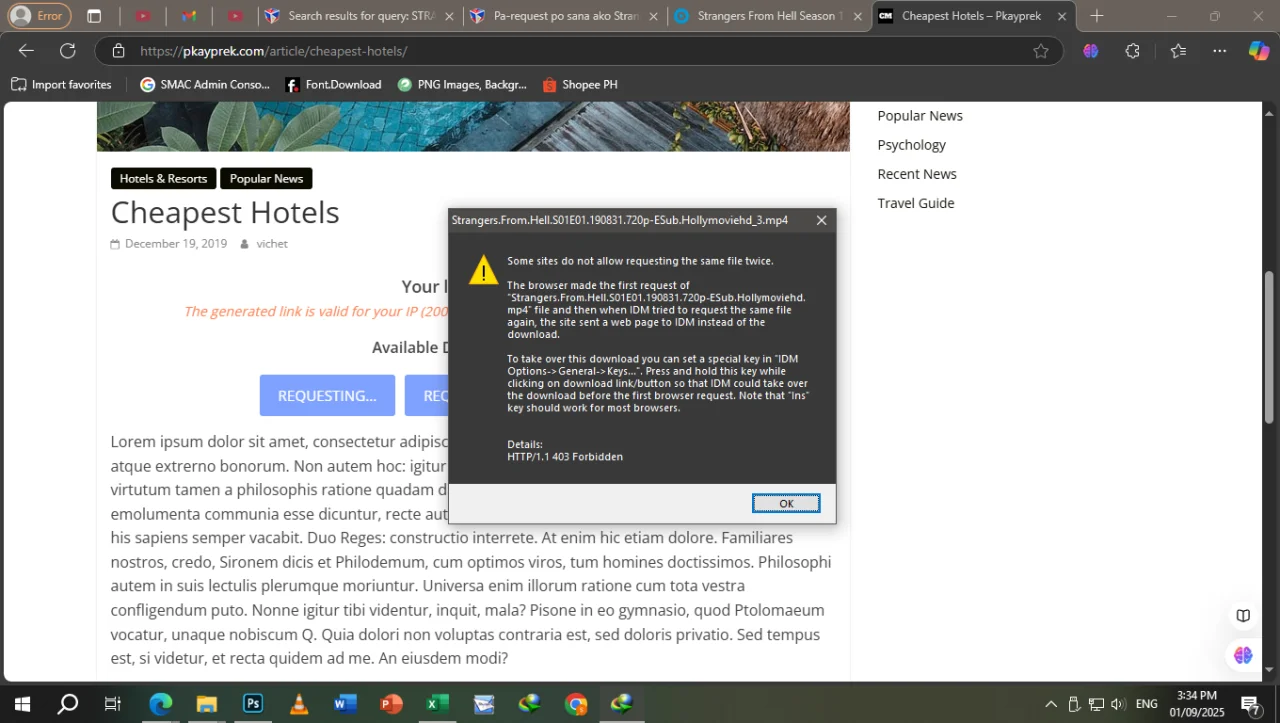Open the vichet author link
The image size is (1280, 723).
[x=272, y=244]
